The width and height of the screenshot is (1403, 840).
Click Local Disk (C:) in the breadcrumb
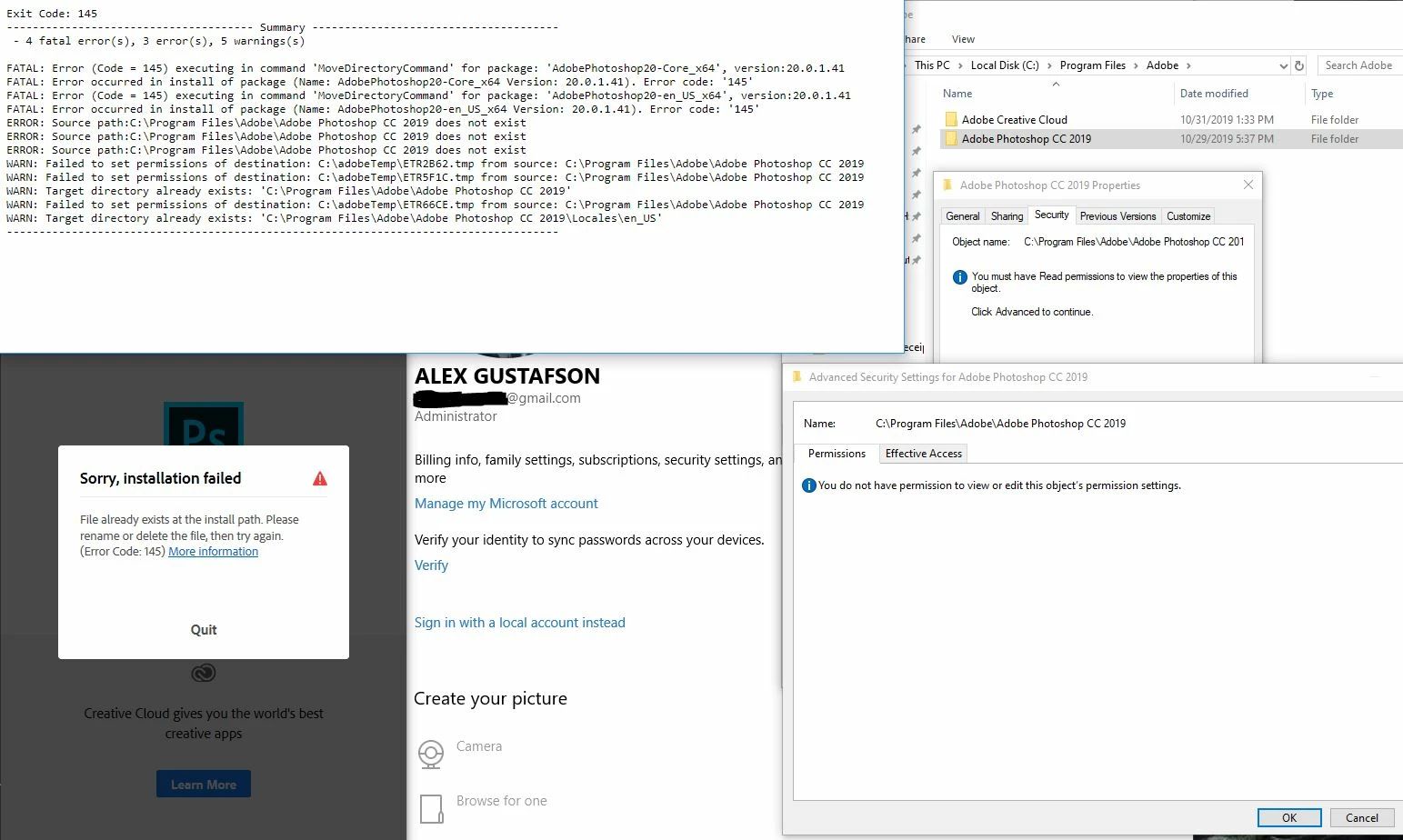pyautogui.click(x=1005, y=65)
